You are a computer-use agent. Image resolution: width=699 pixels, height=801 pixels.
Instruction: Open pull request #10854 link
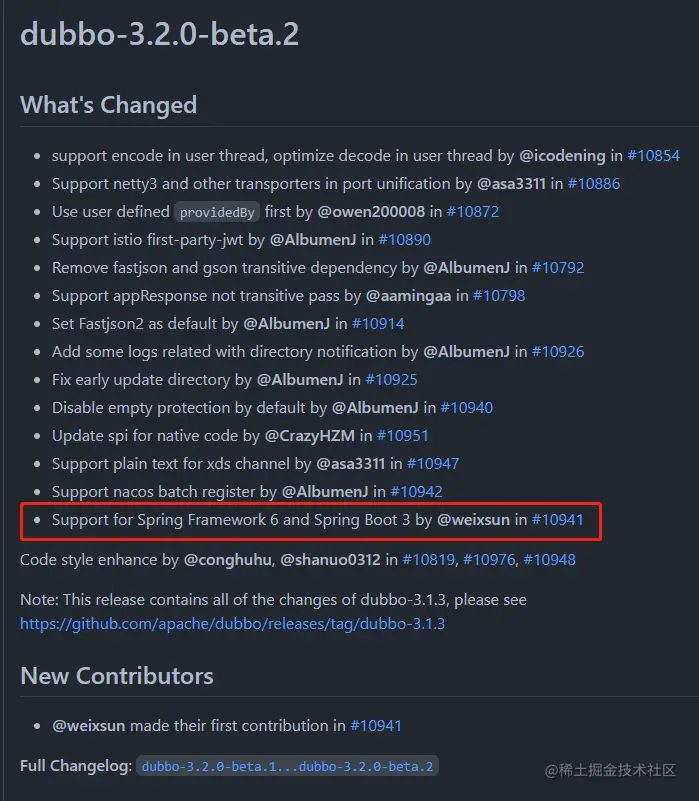(x=654, y=156)
